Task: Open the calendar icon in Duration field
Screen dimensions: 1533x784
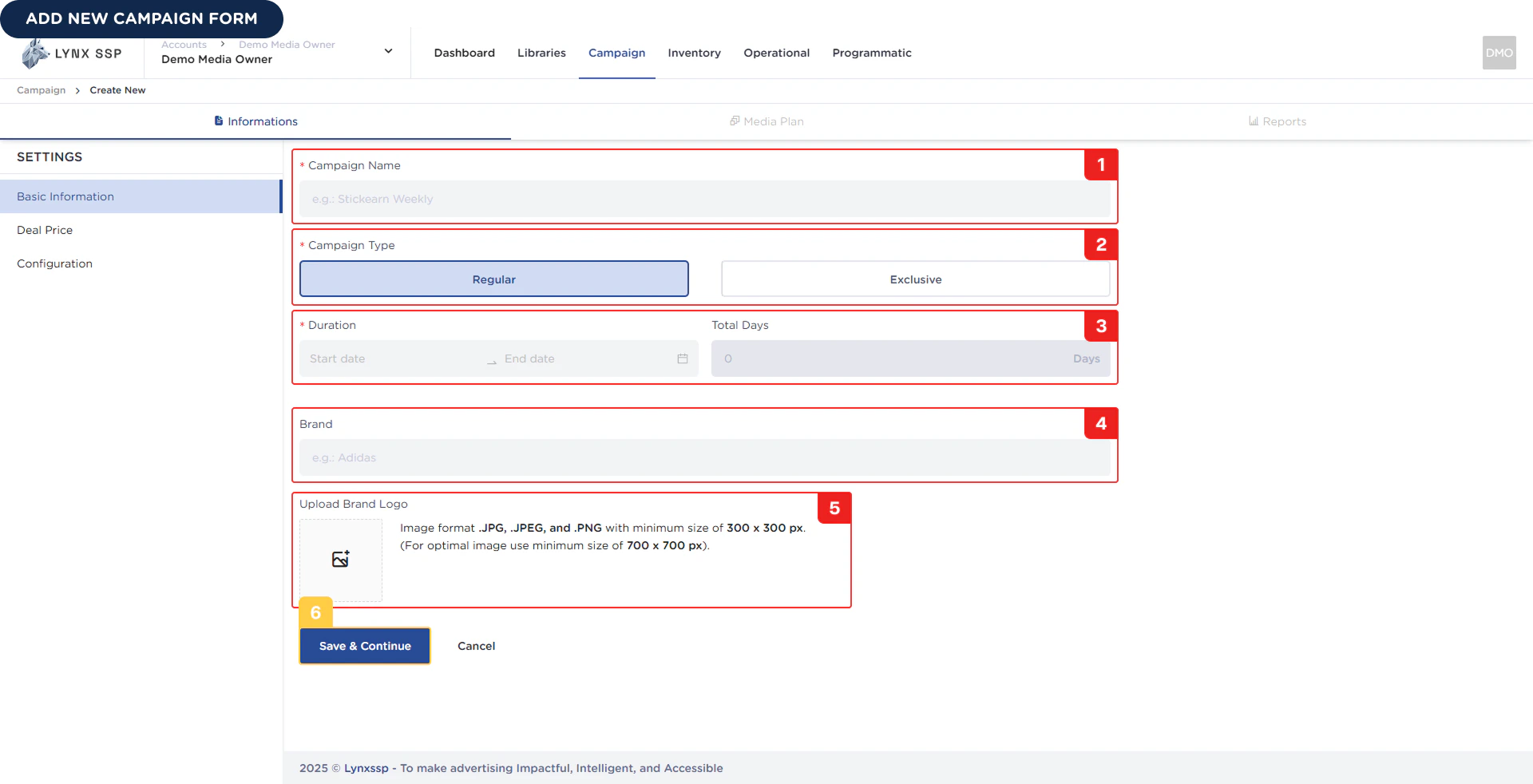Action: click(x=683, y=358)
